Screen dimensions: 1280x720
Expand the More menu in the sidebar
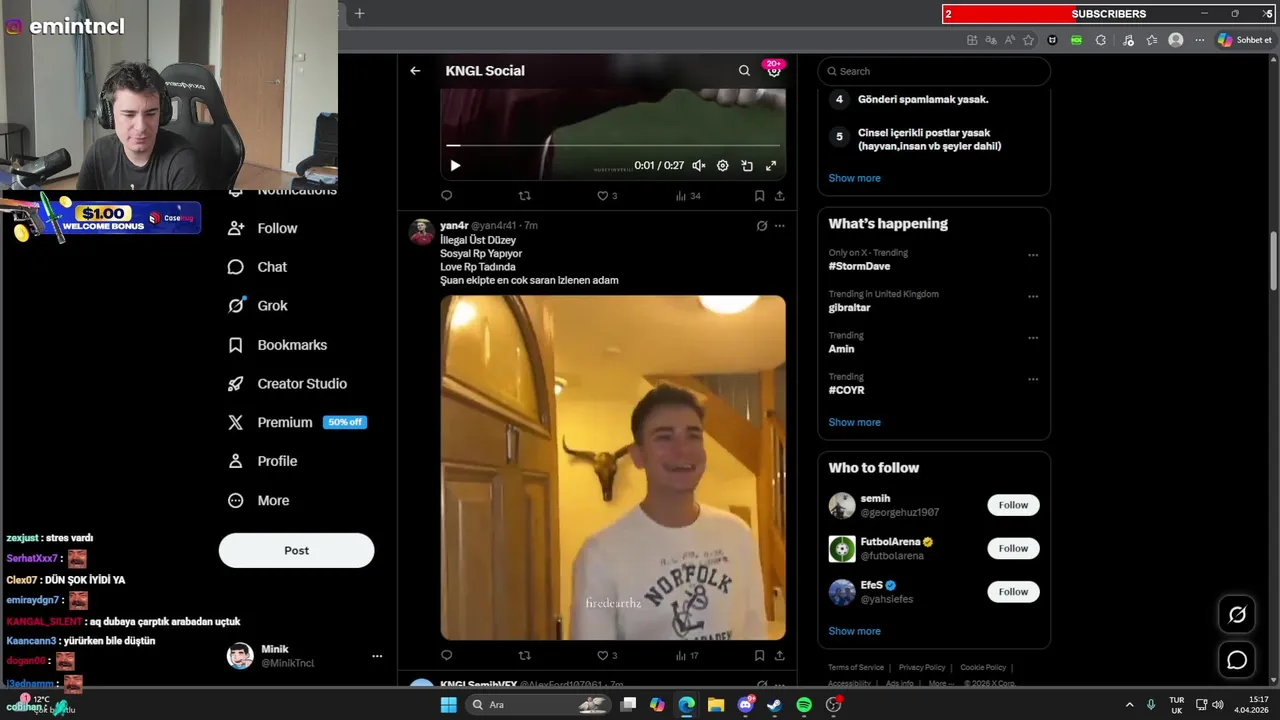tap(258, 501)
